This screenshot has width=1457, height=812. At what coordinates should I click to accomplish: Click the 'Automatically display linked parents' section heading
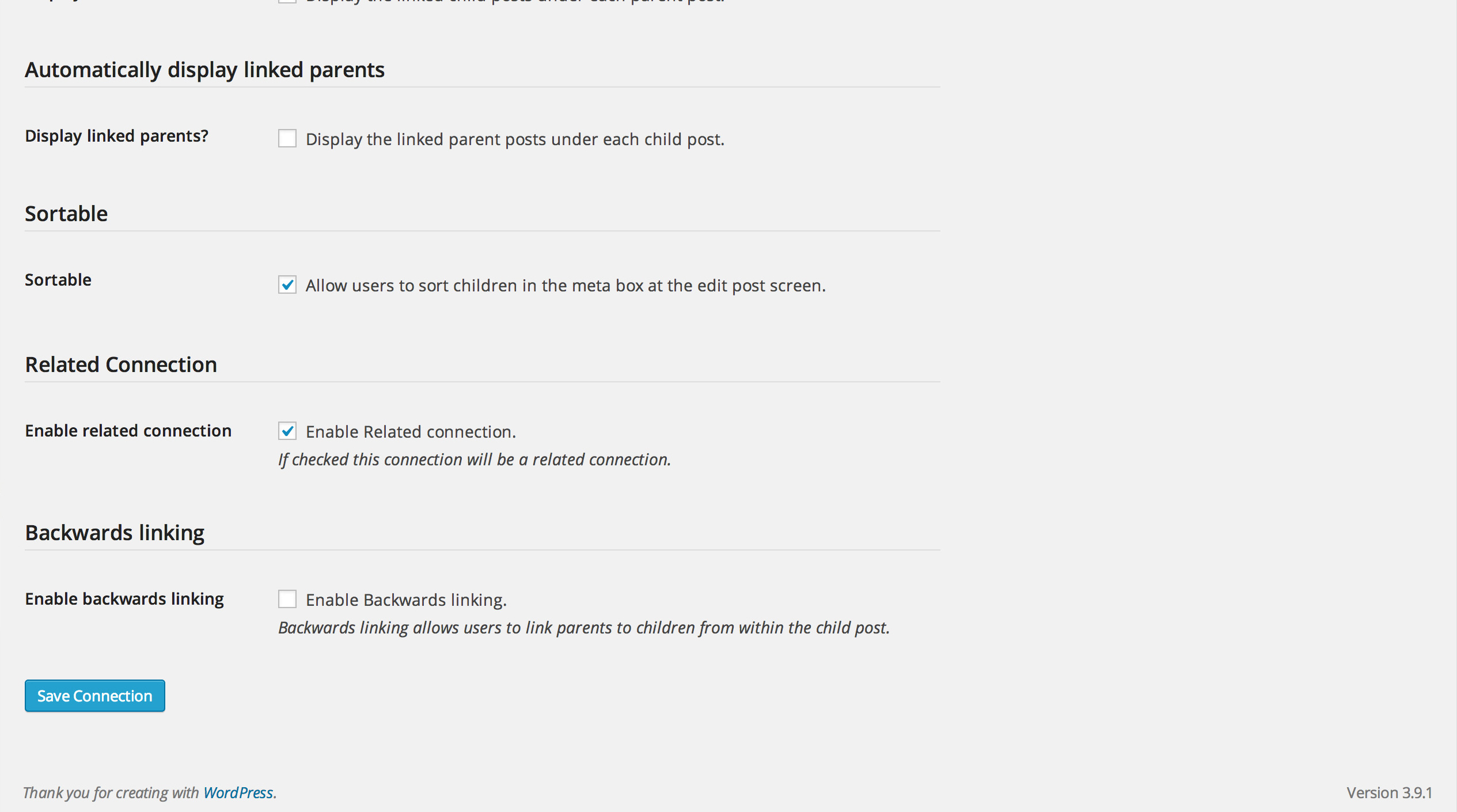(204, 70)
